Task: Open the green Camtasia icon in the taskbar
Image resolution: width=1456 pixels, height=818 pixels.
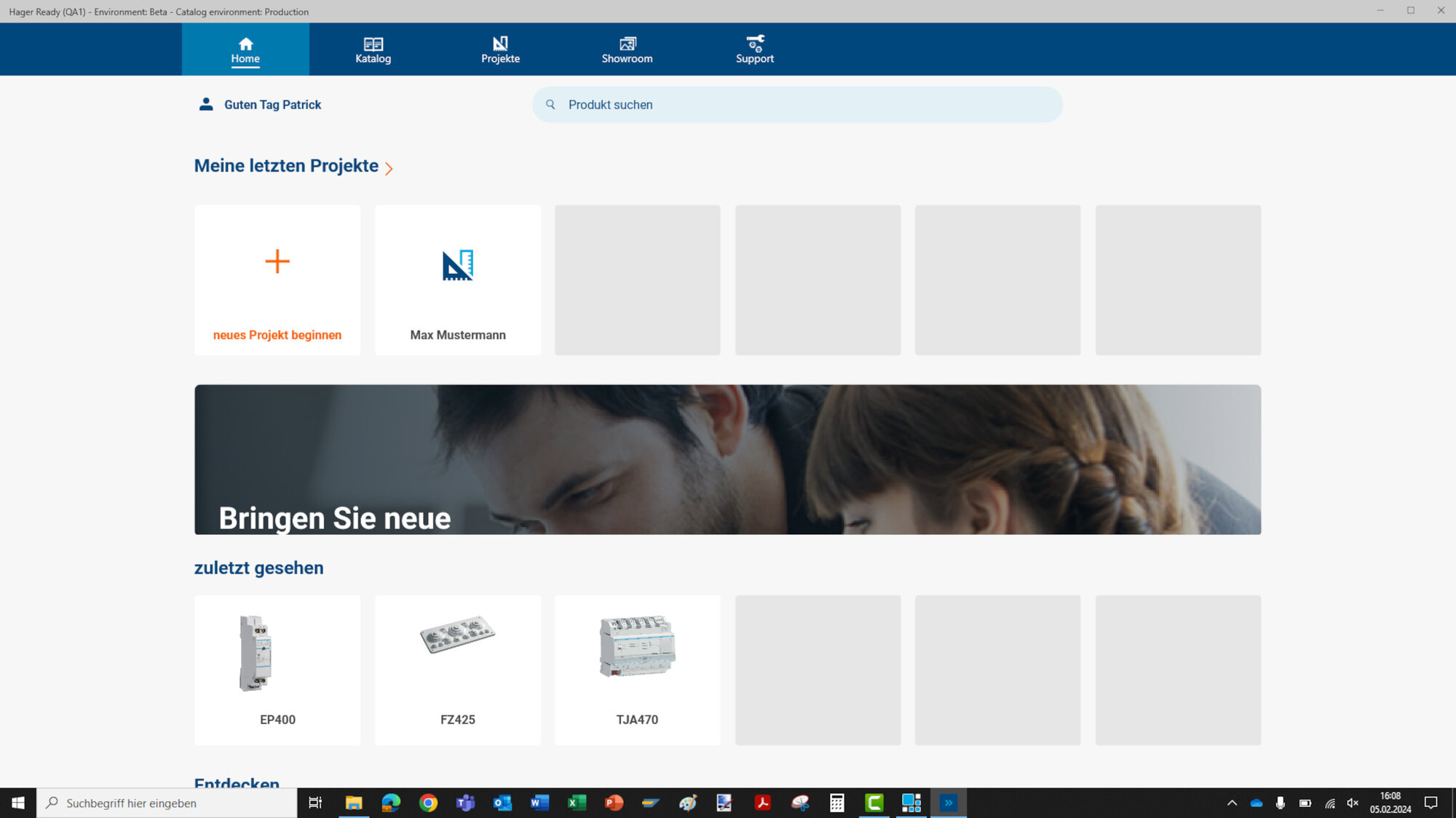Action: pos(874,803)
